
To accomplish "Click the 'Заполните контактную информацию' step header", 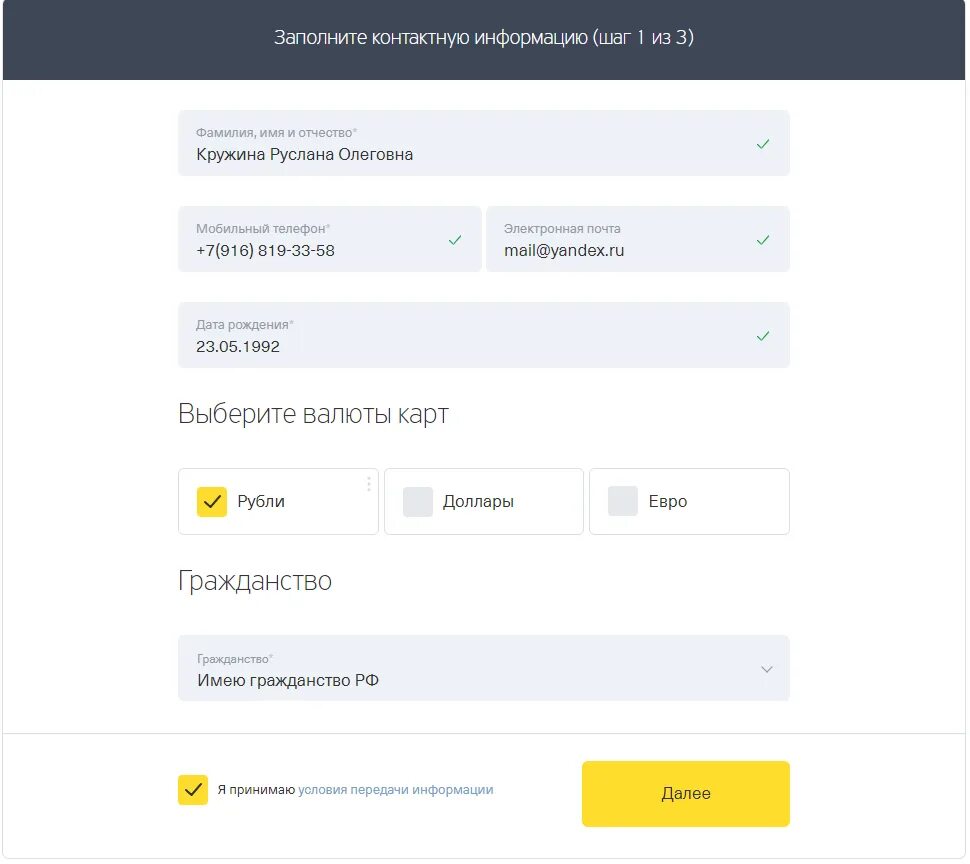I will (x=484, y=38).
